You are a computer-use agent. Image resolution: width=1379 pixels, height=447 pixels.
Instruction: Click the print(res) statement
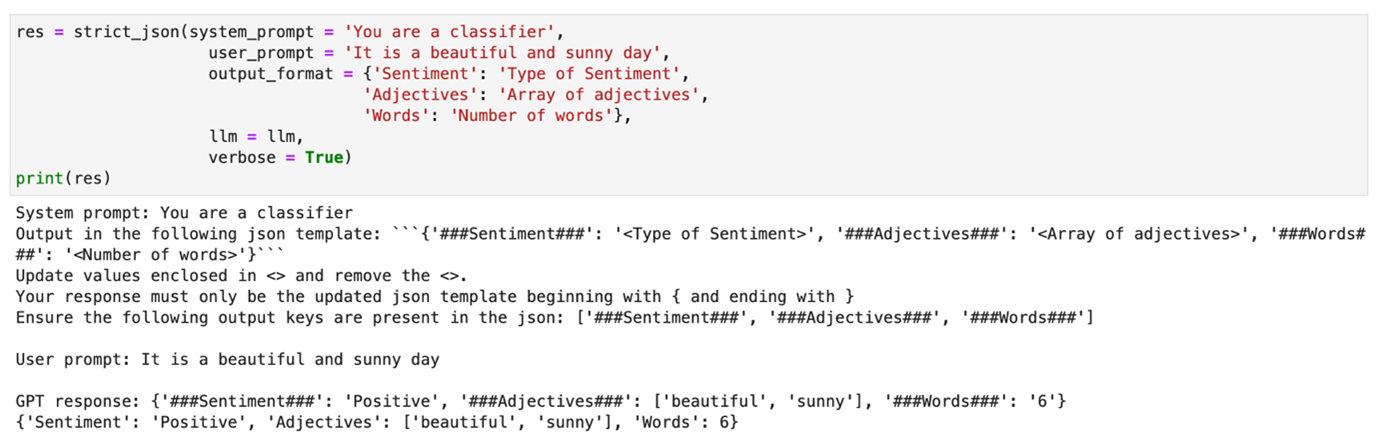(63, 179)
